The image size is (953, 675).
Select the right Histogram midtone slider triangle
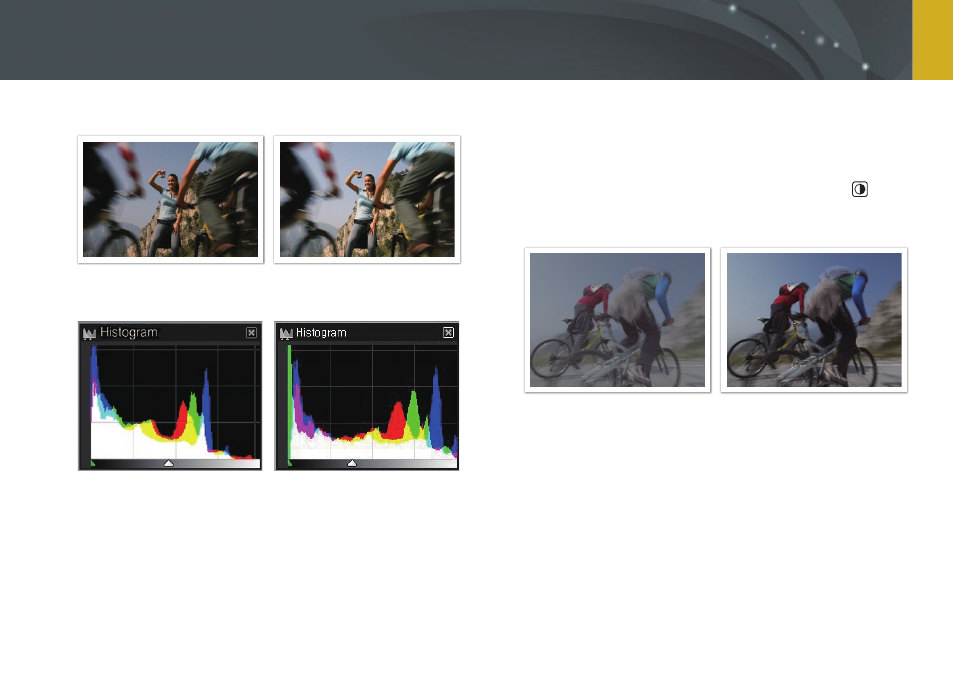click(352, 464)
